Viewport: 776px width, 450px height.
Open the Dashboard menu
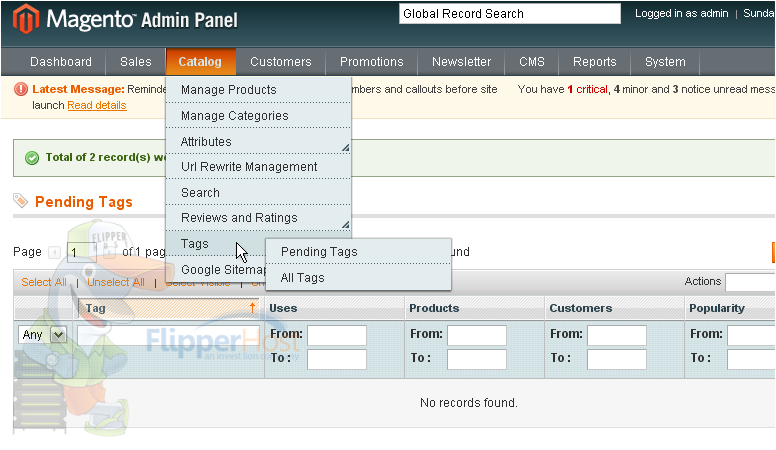click(61, 62)
